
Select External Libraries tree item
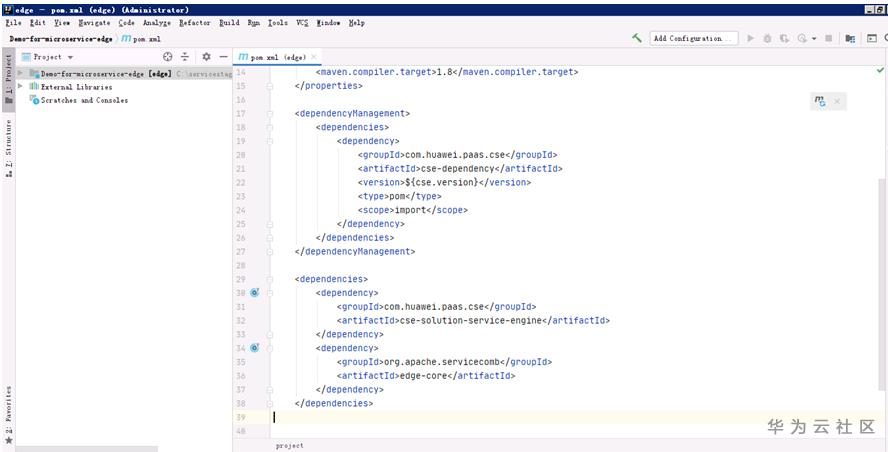[76, 87]
